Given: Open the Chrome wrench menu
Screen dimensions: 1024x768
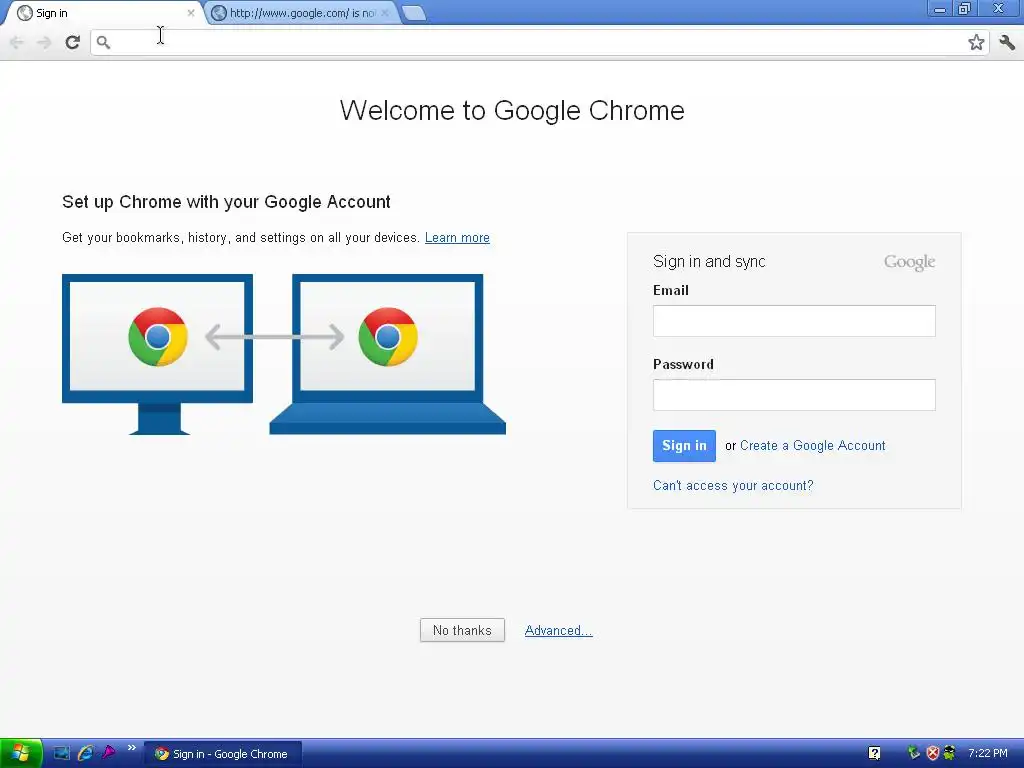Looking at the screenshot, I should tap(1007, 42).
